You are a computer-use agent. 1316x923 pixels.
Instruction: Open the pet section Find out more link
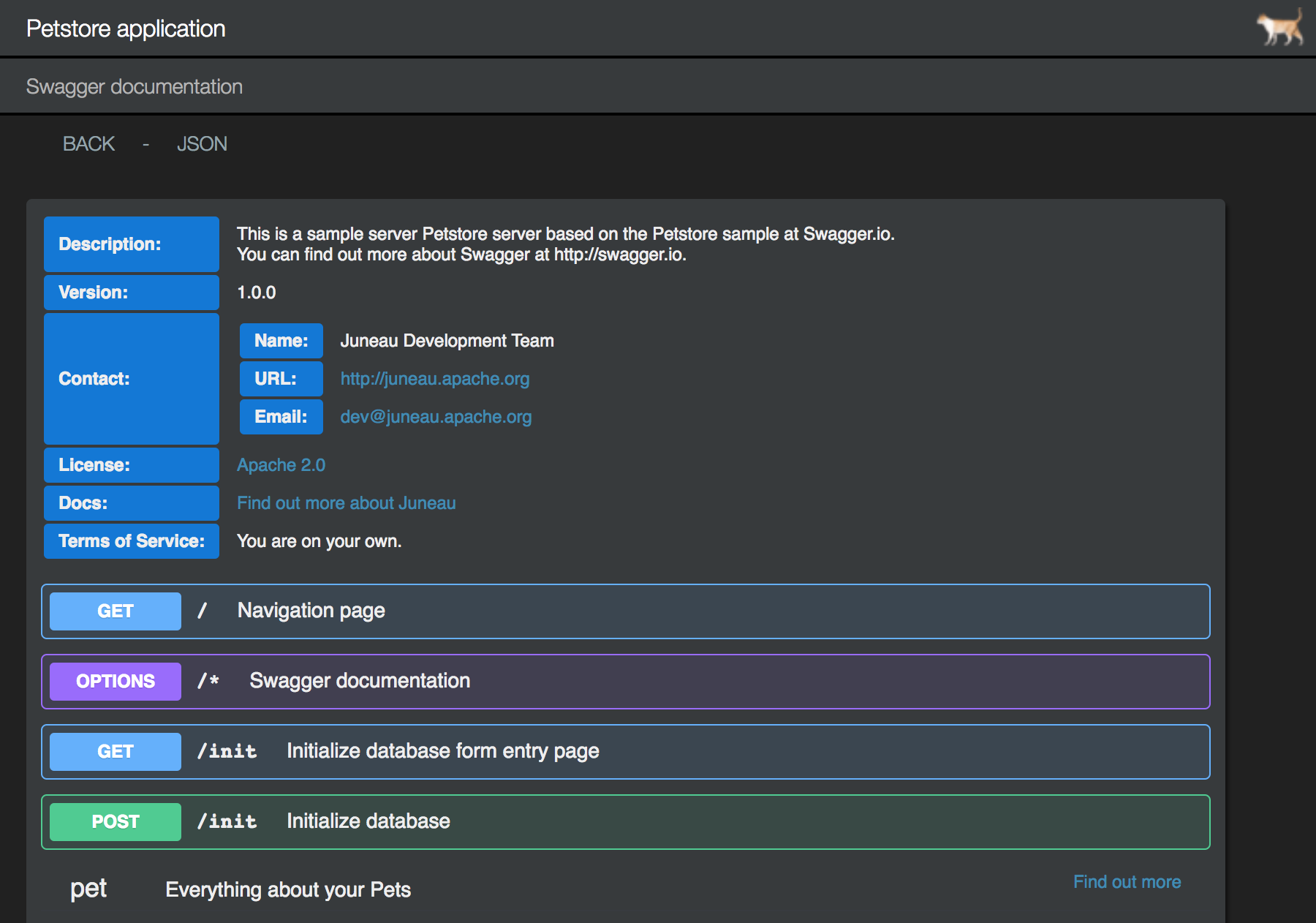point(1127,882)
